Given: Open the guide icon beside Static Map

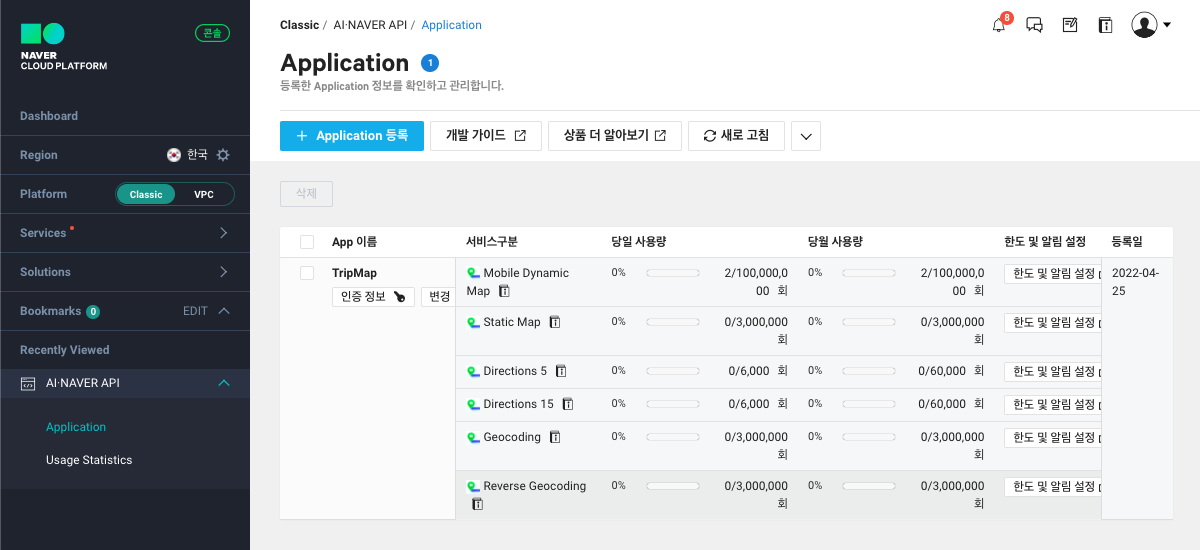Looking at the screenshot, I should point(554,322).
